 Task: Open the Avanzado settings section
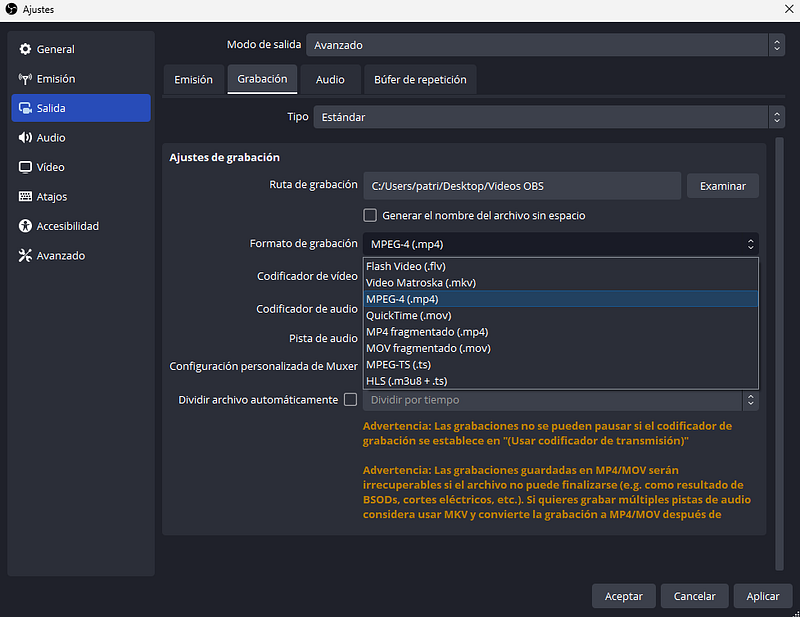tap(81, 256)
